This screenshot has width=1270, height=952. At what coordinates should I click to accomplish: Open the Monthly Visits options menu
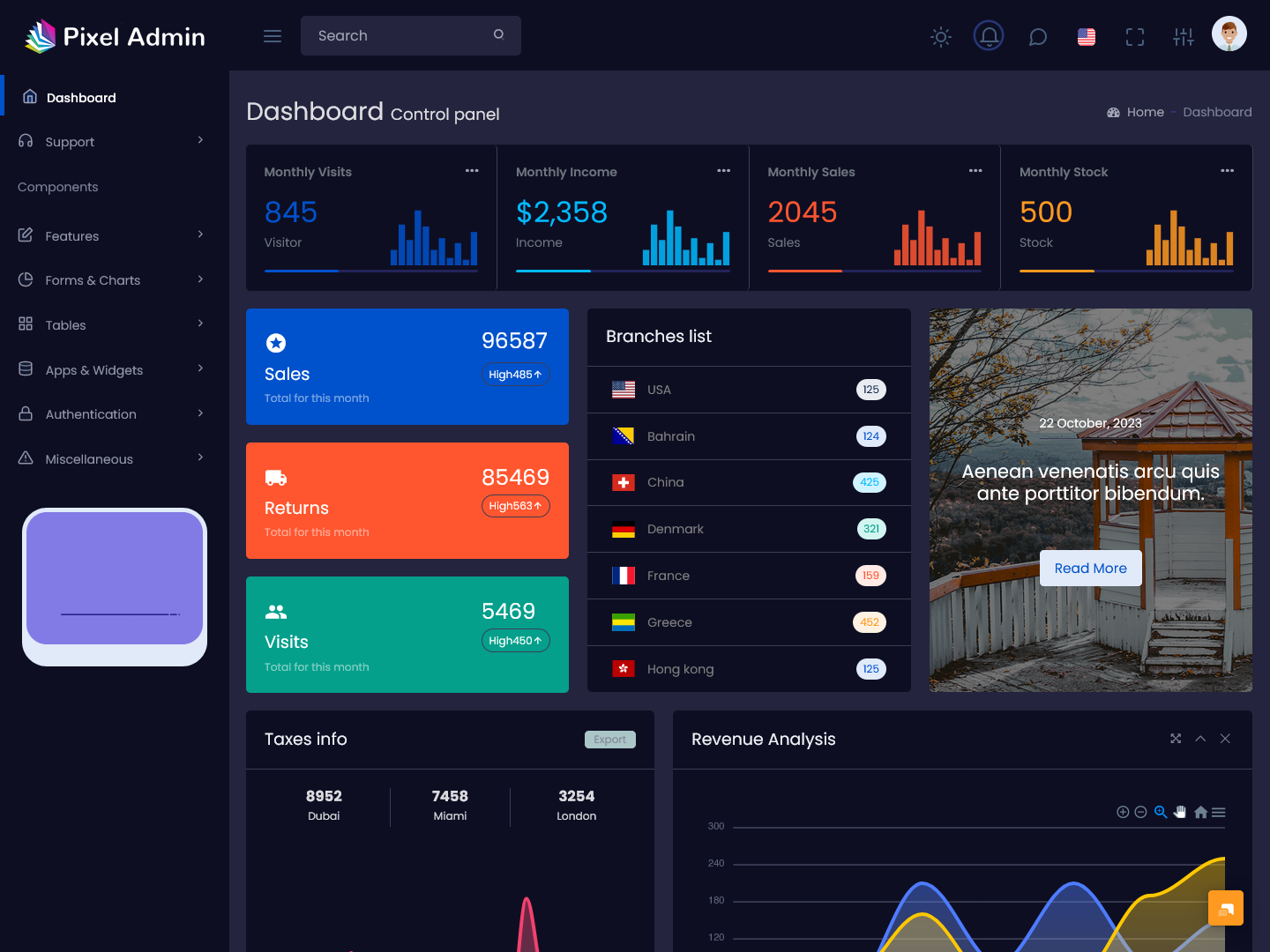pos(472,171)
